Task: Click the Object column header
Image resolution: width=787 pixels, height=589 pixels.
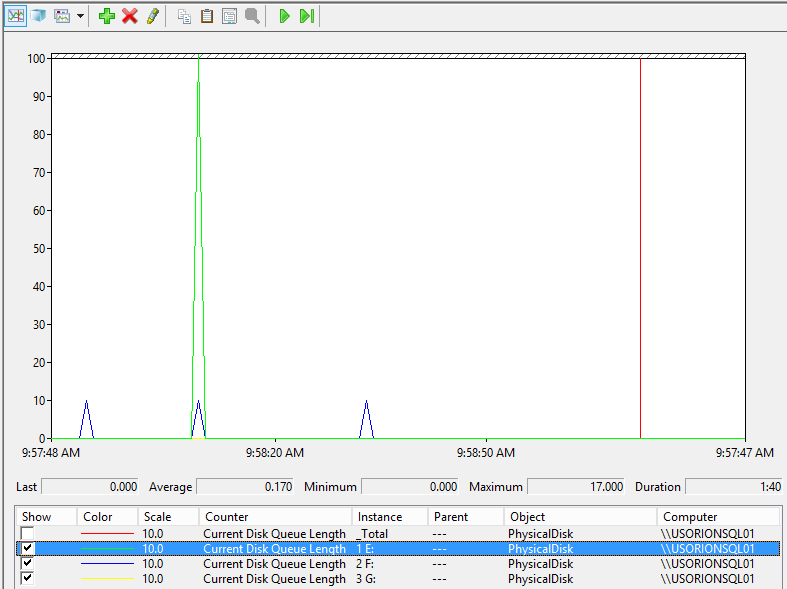Action: coord(580,517)
